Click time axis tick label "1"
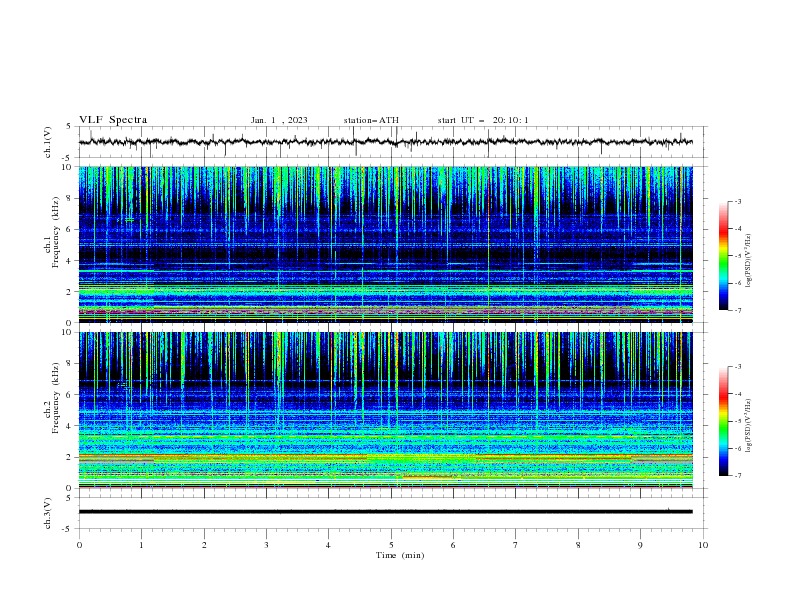The image size is (792, 612). coord(141,545)
